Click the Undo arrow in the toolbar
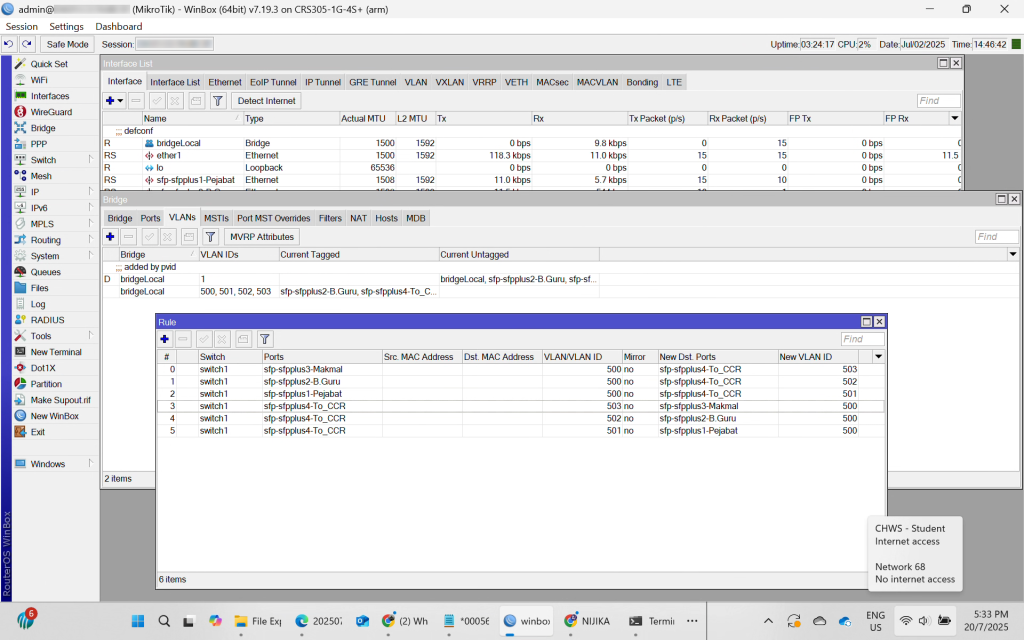Image resolution: width=1024 pixels, height=640 pixels. coord(8,44)
